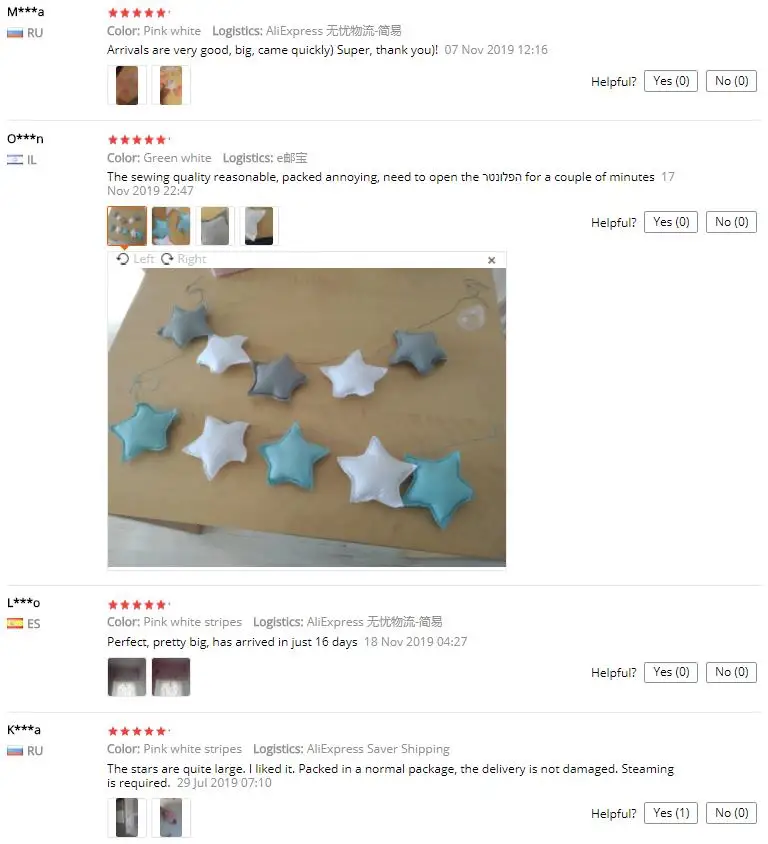Vote Yes (0) on L***o's review
Screen dimensions: 768x844
[x=671, y=672]
